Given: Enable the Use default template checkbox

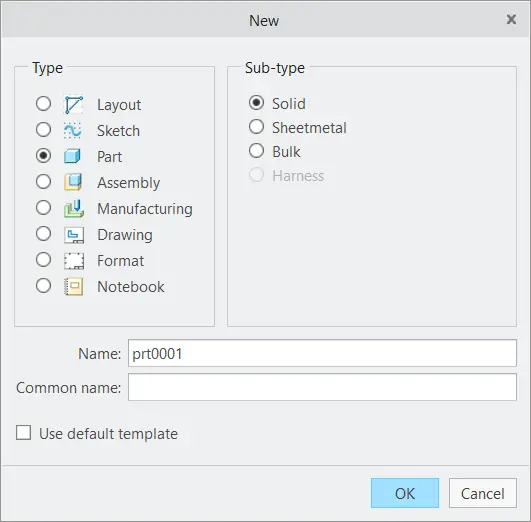Looking at the screenshot, I should (x=23, y=433).
